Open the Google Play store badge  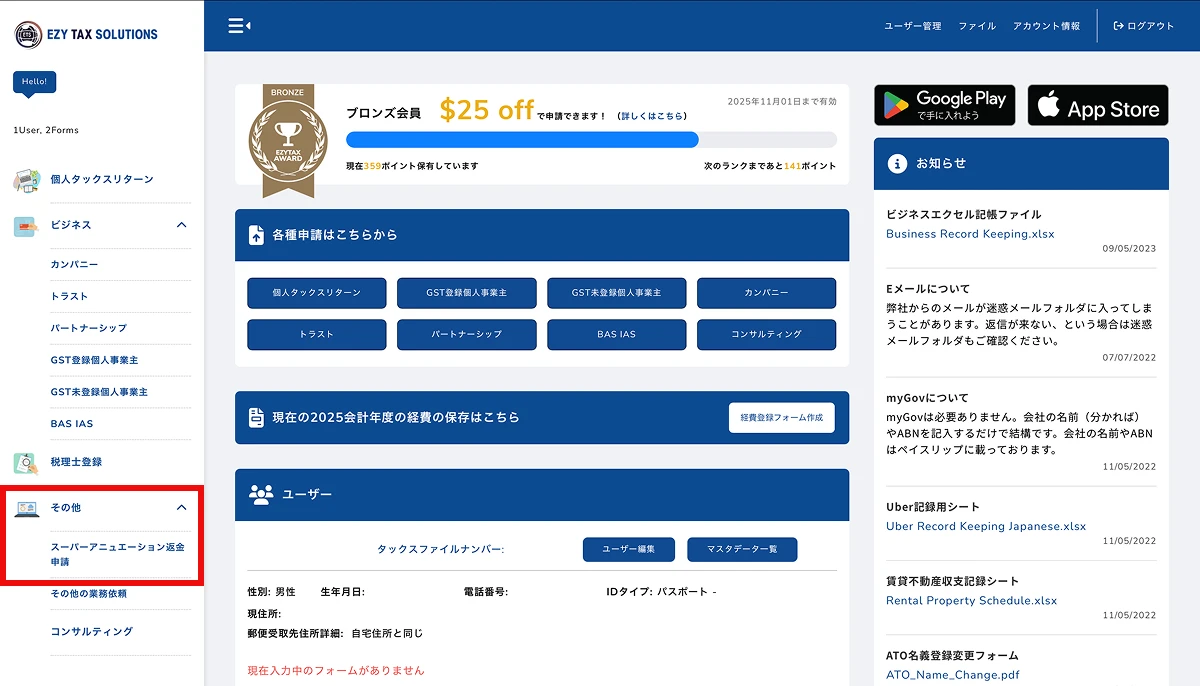(944, 105)
